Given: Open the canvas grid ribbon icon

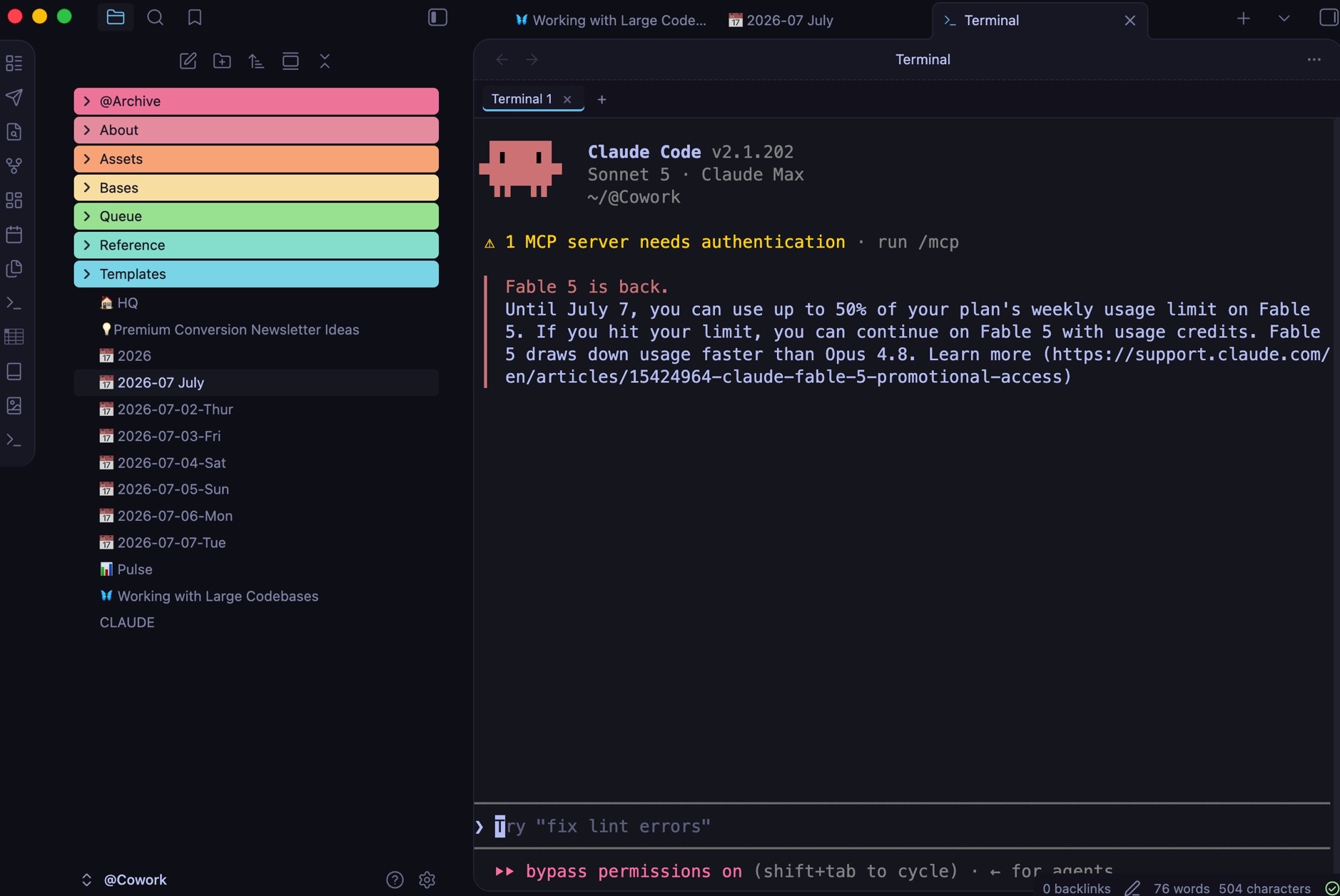Looking at the screenshot, I should pyautogui.click(x=14, y=200).
